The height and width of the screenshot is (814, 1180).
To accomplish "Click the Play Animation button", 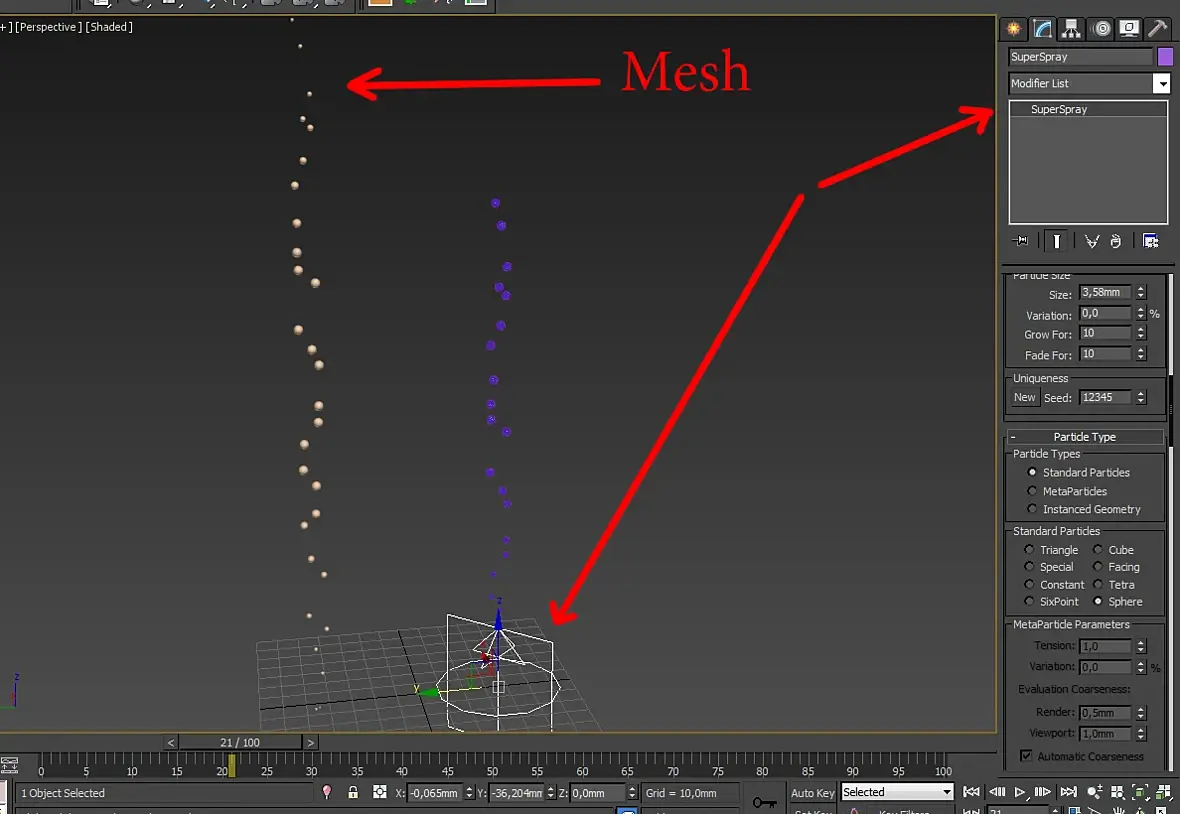I will pos(1020,792).
